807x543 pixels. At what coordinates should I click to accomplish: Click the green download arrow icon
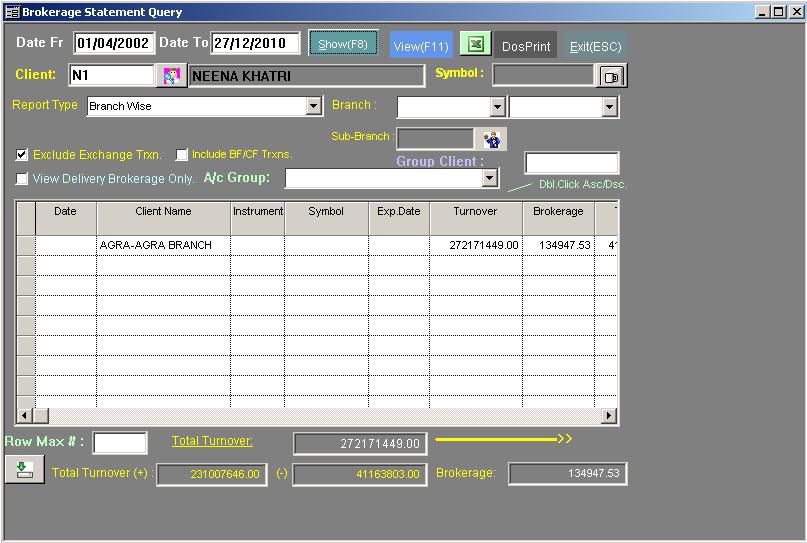coord(24,469)
